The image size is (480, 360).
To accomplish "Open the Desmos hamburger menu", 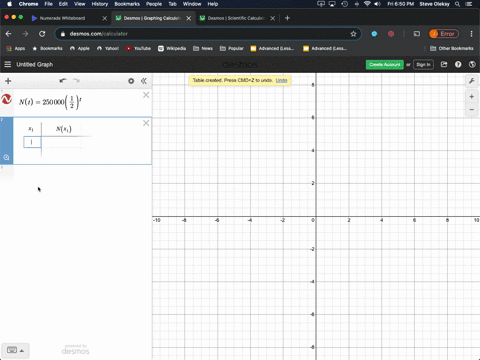I will 8,64.
